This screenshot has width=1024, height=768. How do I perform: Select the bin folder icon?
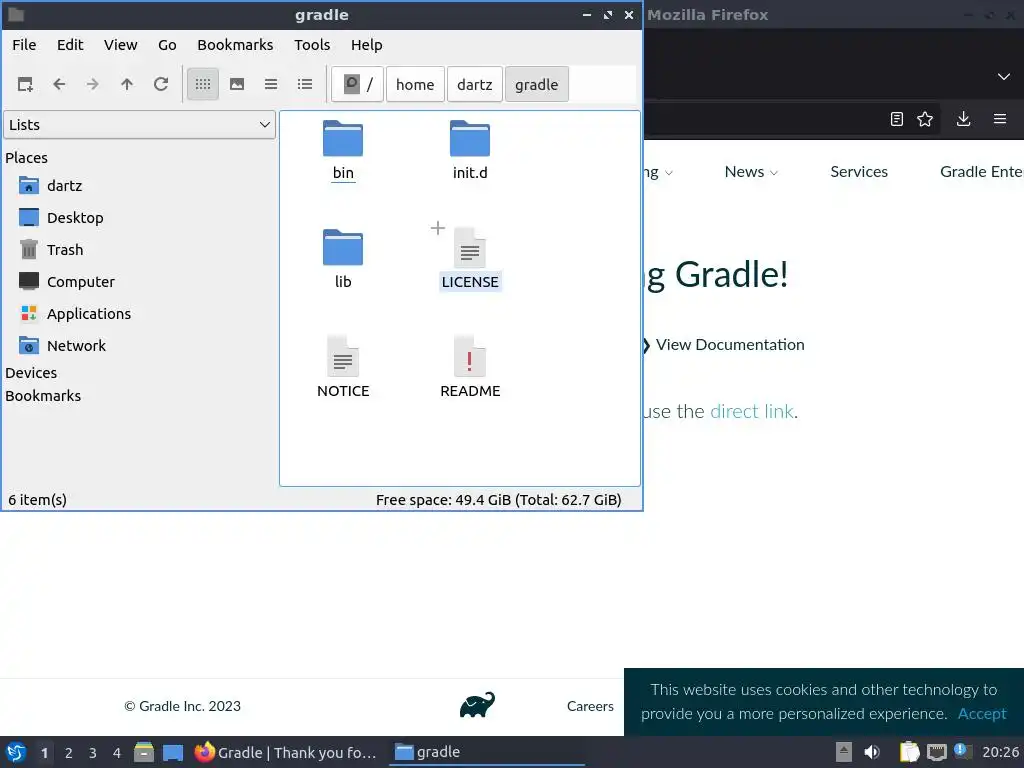point(343,138)
